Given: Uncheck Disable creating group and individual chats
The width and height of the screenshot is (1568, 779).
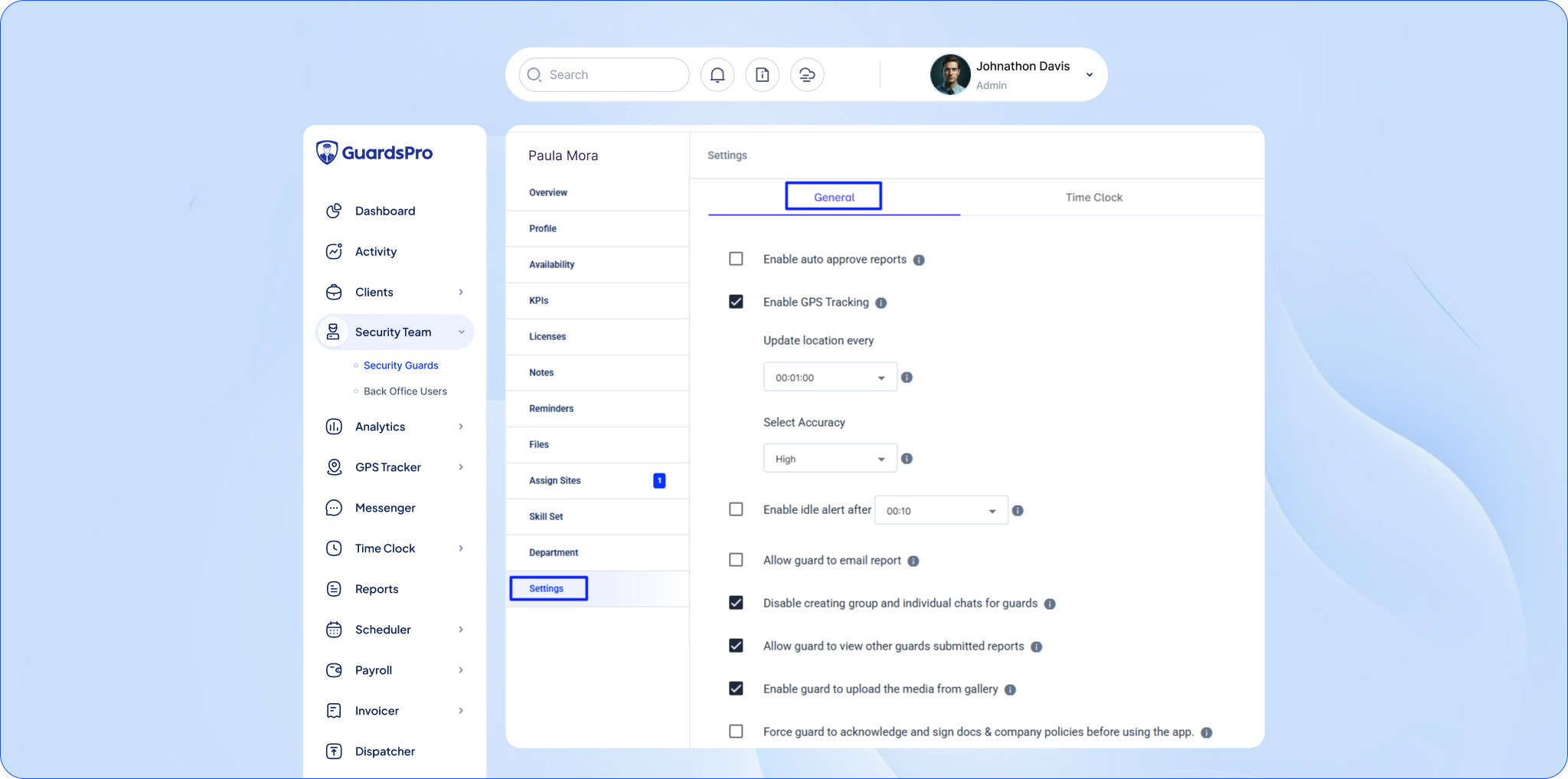Looking at the screenshot, I should click(x=736, y=603).
